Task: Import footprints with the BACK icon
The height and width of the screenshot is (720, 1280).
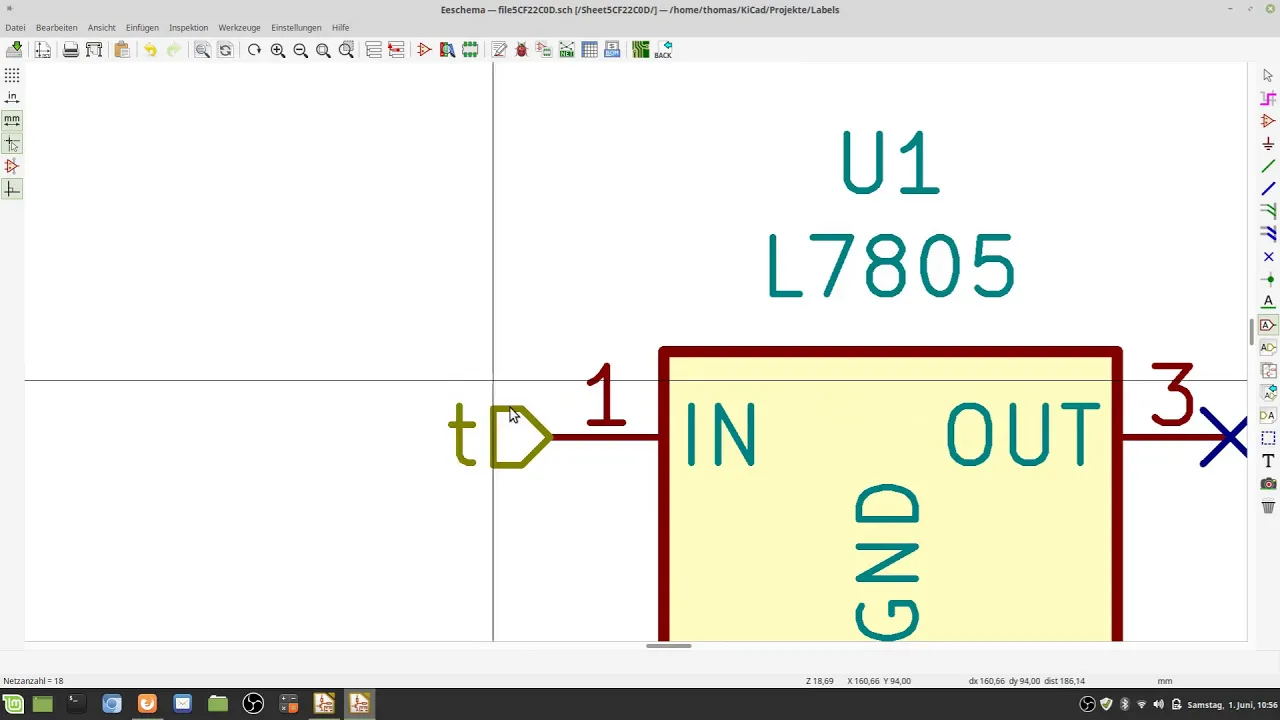Action: click(x=663, y=50)
